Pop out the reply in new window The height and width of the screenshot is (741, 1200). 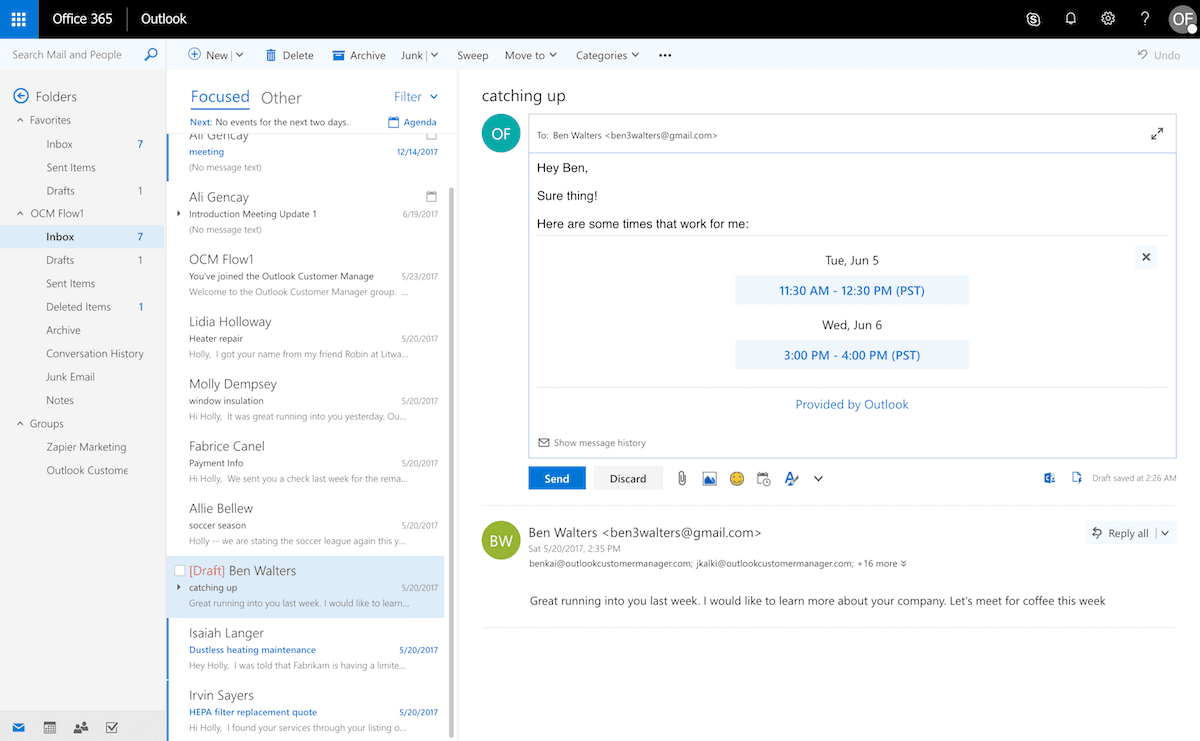click(1157, 134)
